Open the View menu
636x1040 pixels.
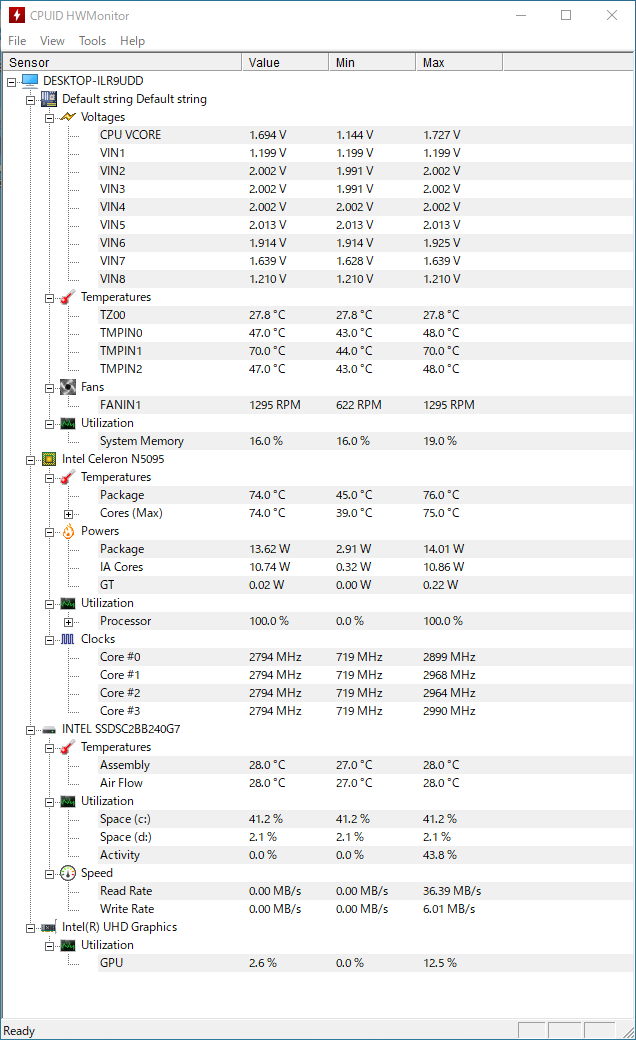(52, 41)
